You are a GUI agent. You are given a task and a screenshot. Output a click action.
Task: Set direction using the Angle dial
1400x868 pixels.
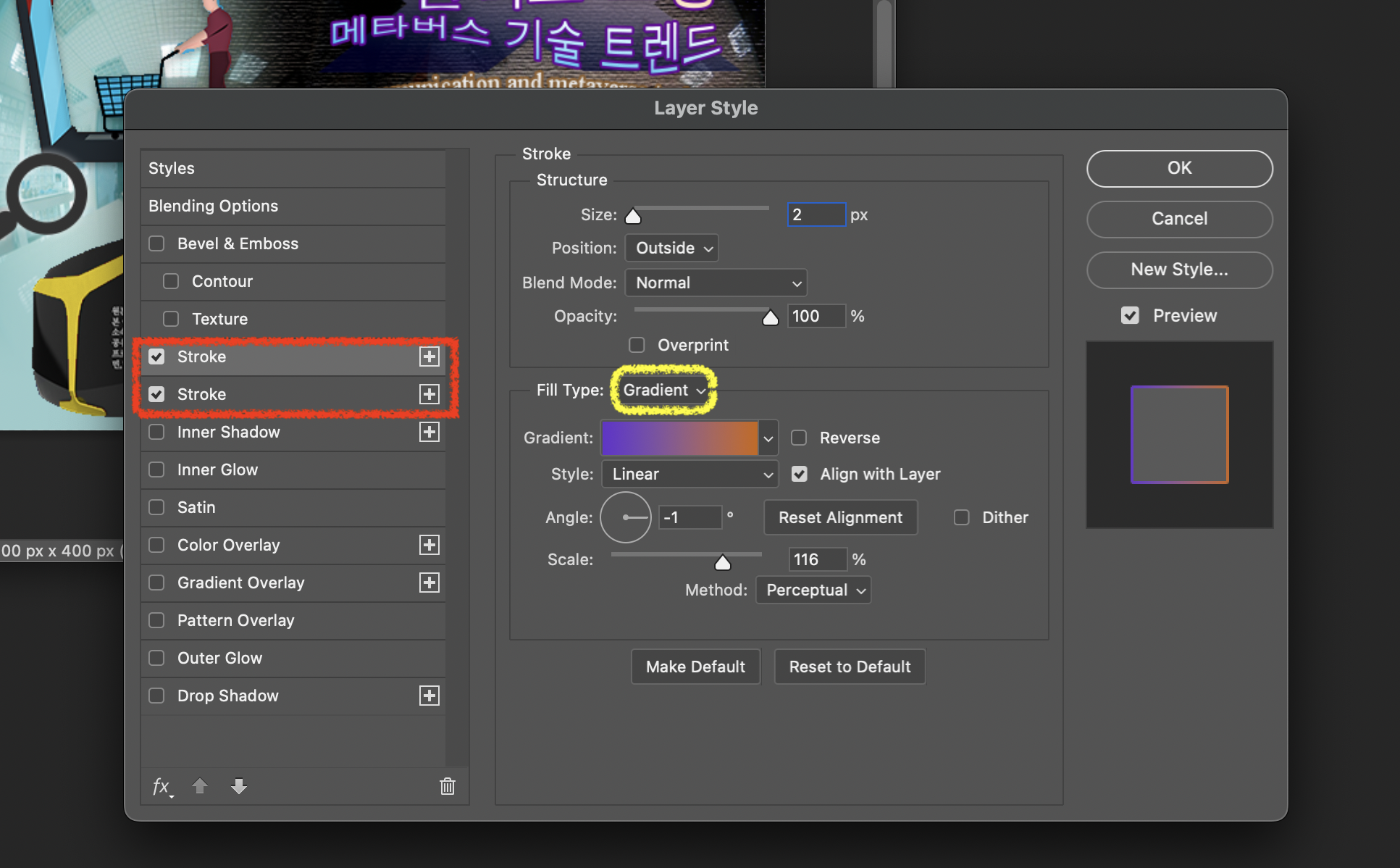point(626,517)
